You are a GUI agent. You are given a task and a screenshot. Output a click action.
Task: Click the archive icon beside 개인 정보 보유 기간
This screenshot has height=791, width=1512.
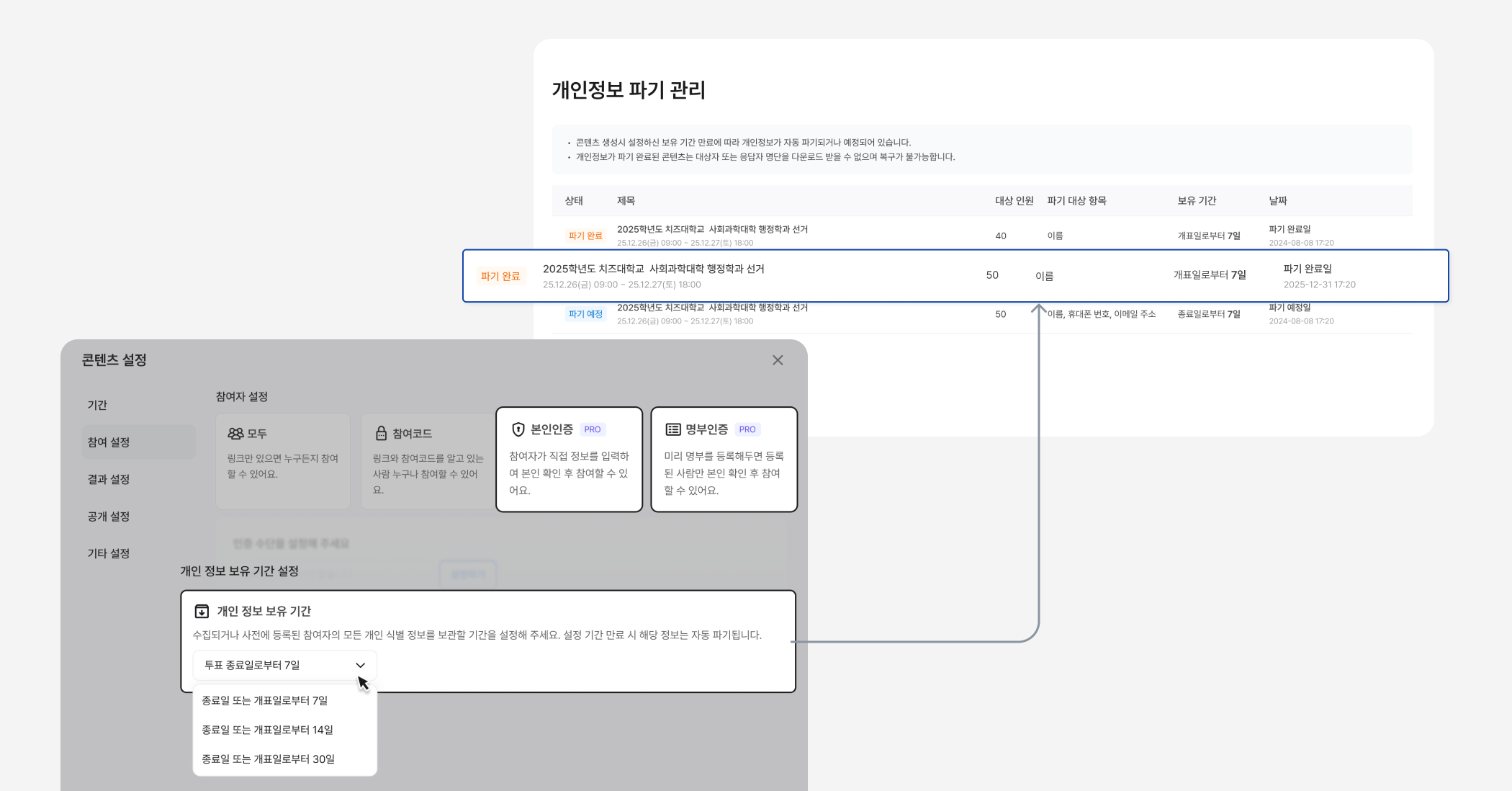point(202,611)
